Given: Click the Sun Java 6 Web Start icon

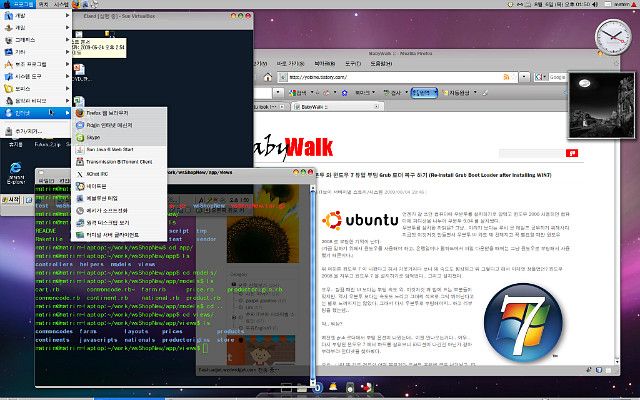Looking at the screenshot, I should [x=80, y=150].
